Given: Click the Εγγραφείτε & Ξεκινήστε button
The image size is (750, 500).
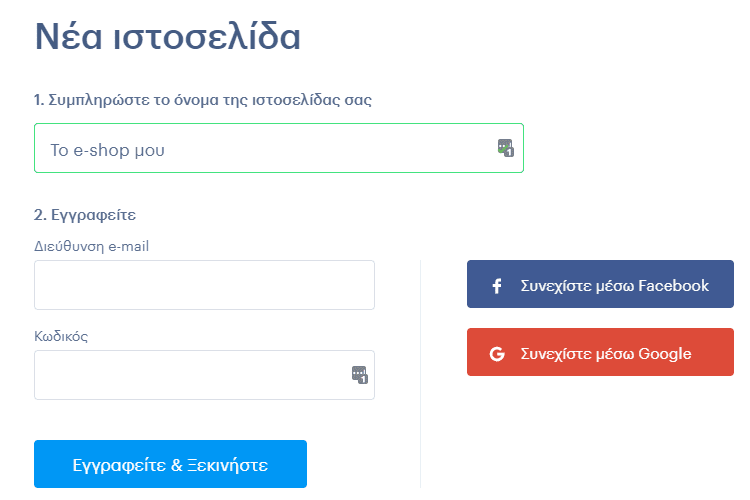Looking at the screenshot, I should tap(170, 464).
